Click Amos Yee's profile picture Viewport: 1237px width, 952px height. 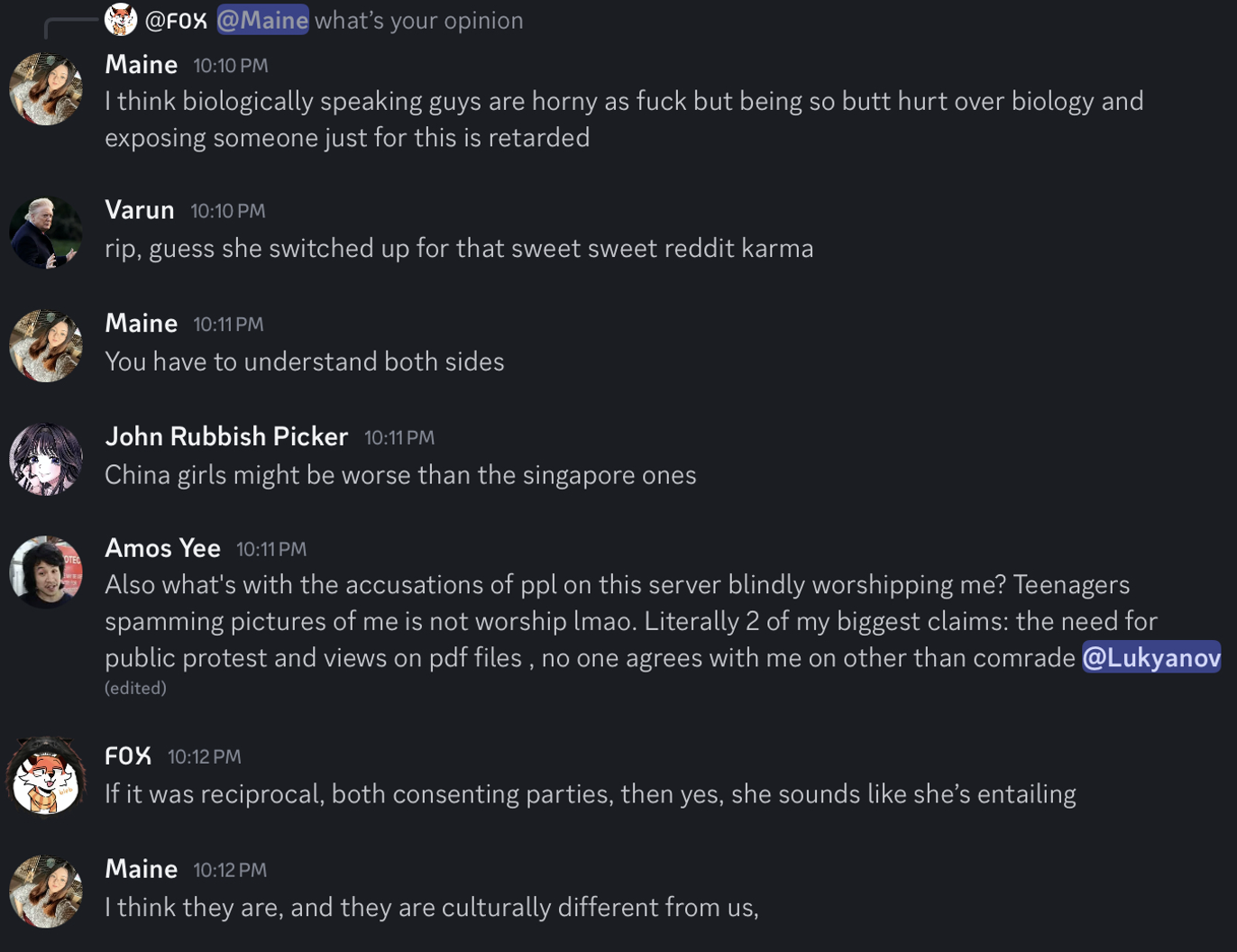(46, 572)
